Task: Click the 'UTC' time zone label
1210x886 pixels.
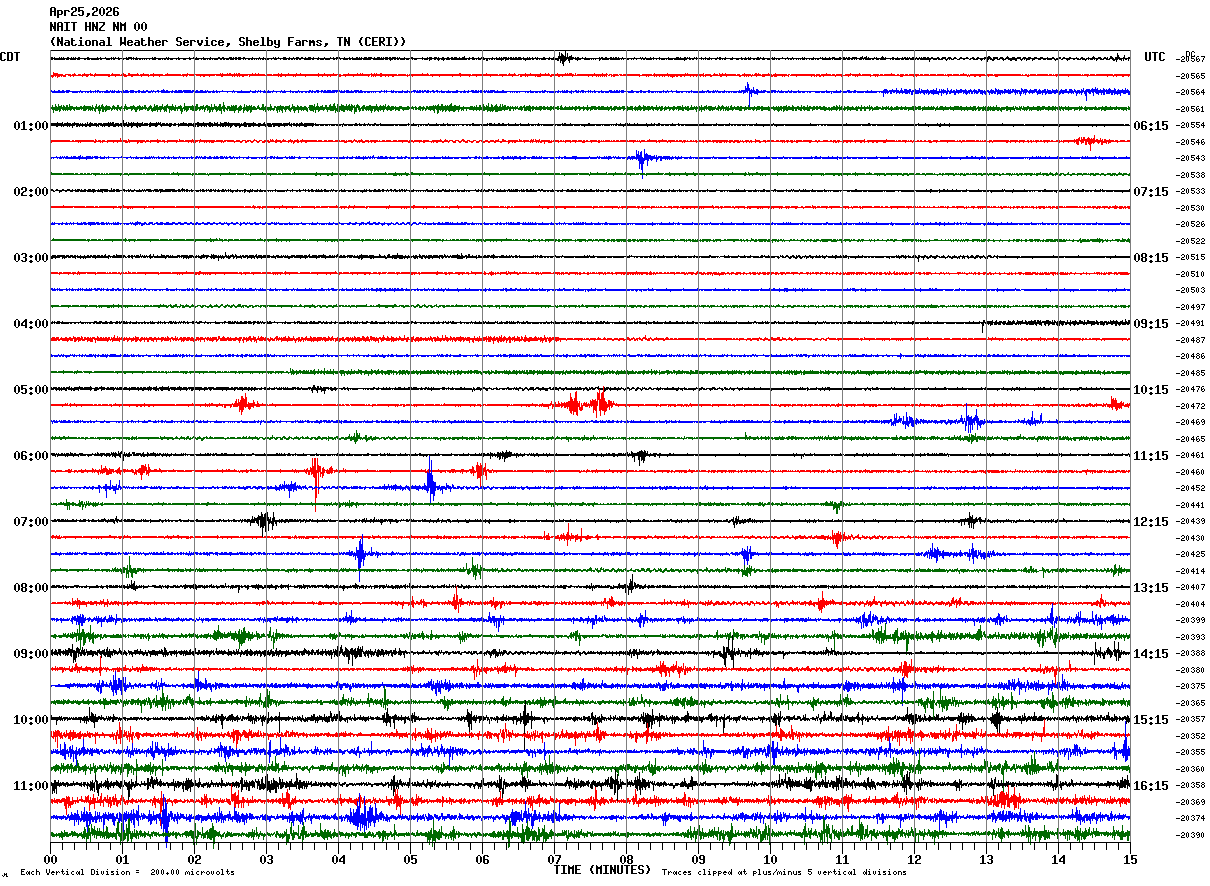Action: [x=1155, y=57]
